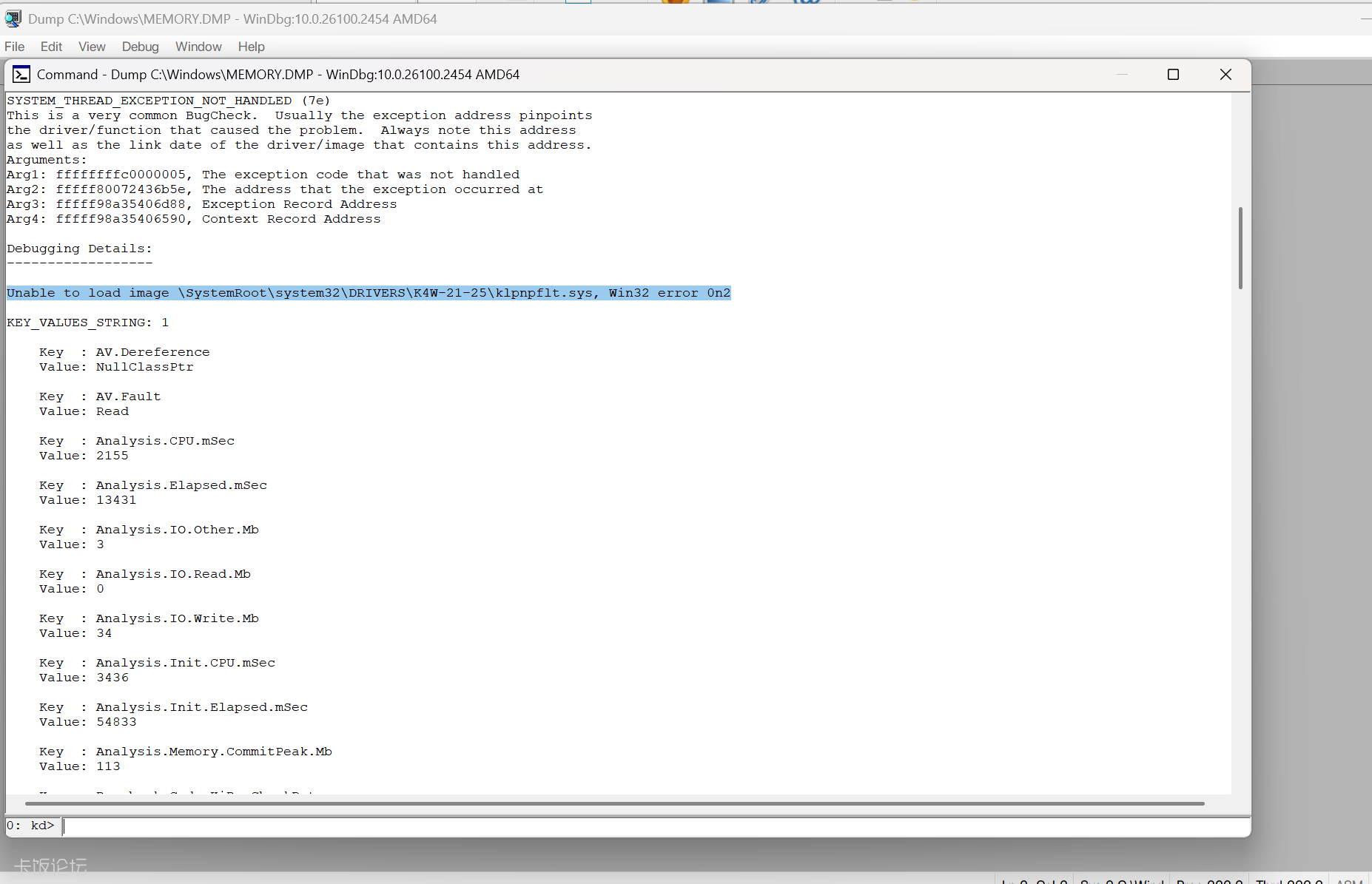Click the SYSTEM_THREAD_EXCEPTION_NOT_HANDLED (7e) line
The image size is (1372, 884).
tap(169, 101)
